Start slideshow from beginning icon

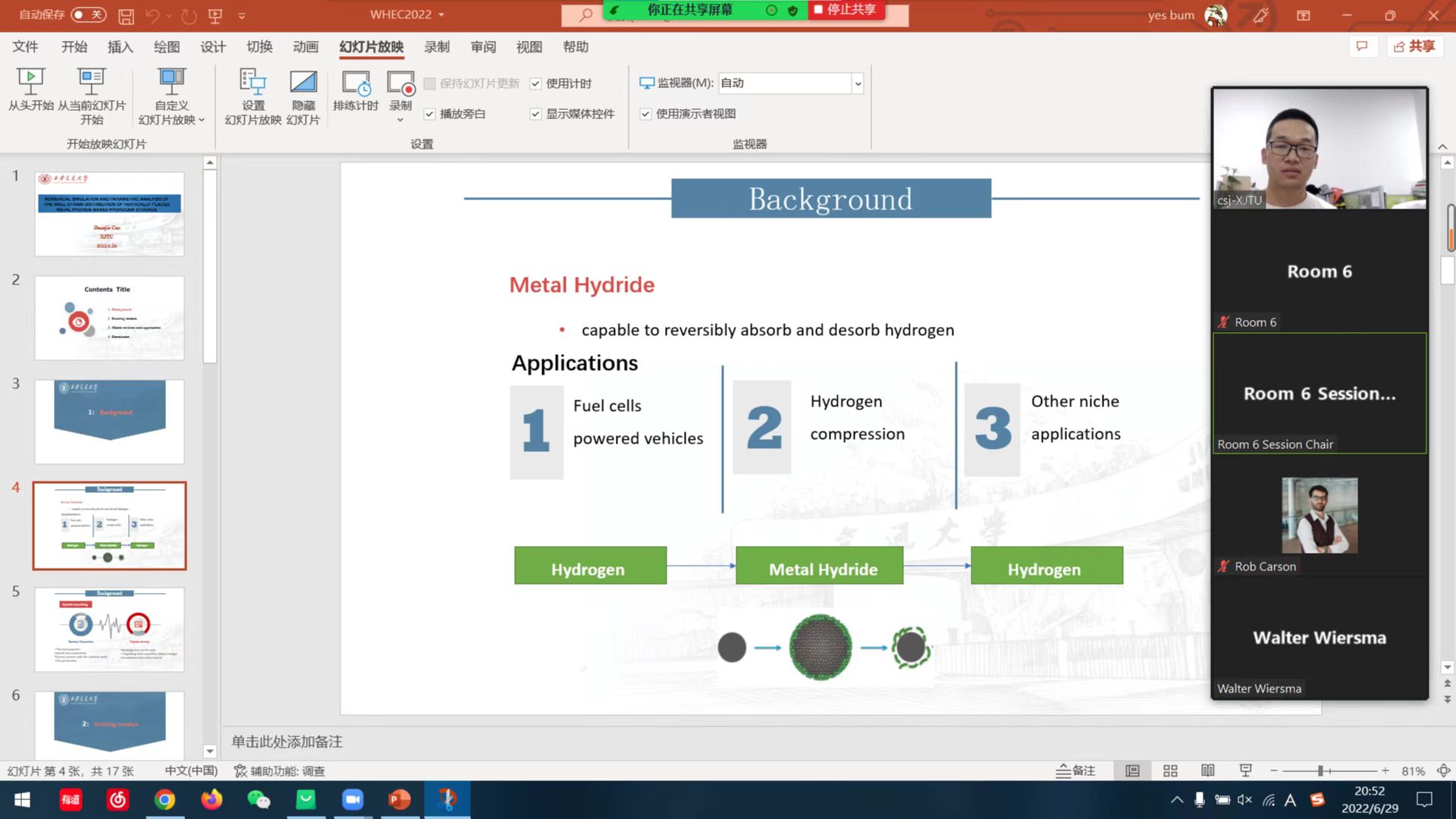point(30,80)
